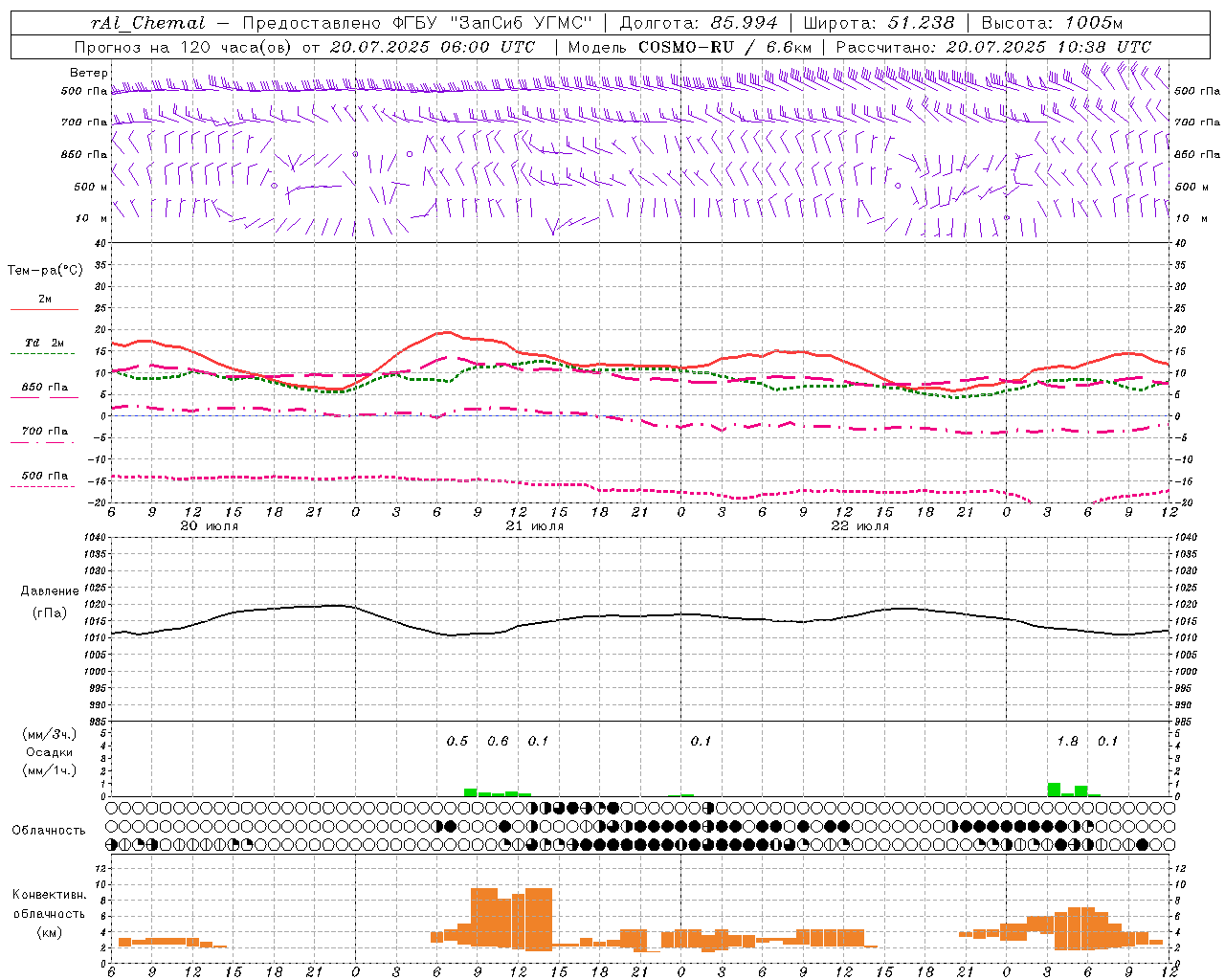The width and height of the screenshot is (1225, 980).
Task: Click the dashed line sample under 'Td 2м'
Action: click(43, 354)
